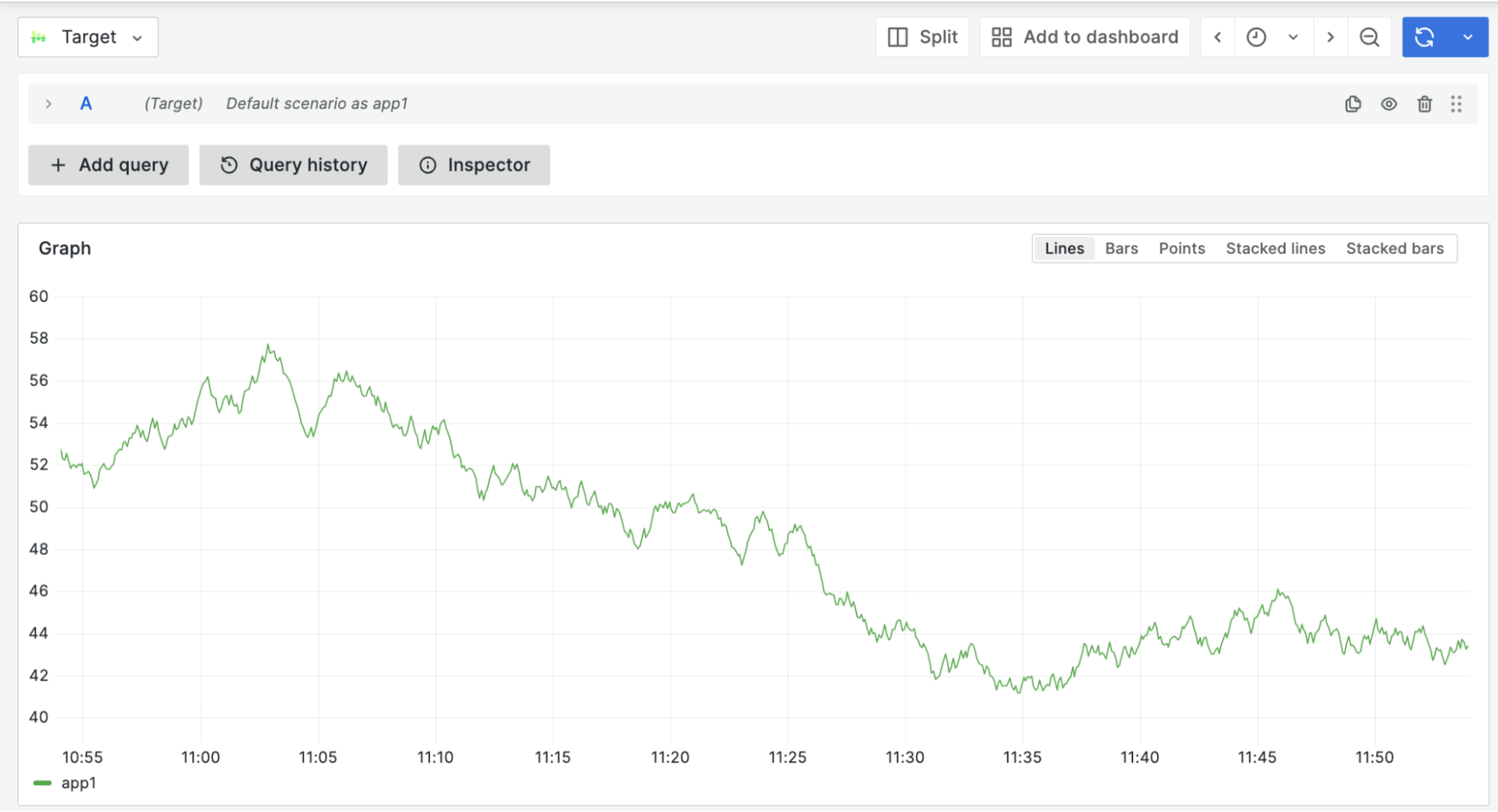The height and width of the screenshot is (812, 1498).
Task: Shift the time range backward with left arrow
Action: pyautogui.click(x=1217, y=36)
